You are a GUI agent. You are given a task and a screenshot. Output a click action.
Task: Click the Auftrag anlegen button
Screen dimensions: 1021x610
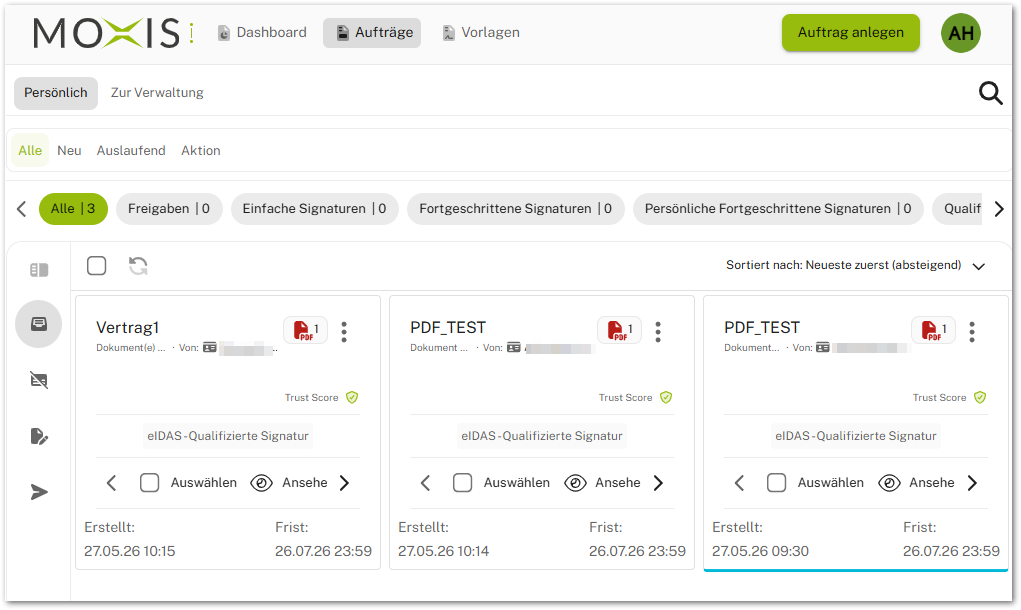850,33
